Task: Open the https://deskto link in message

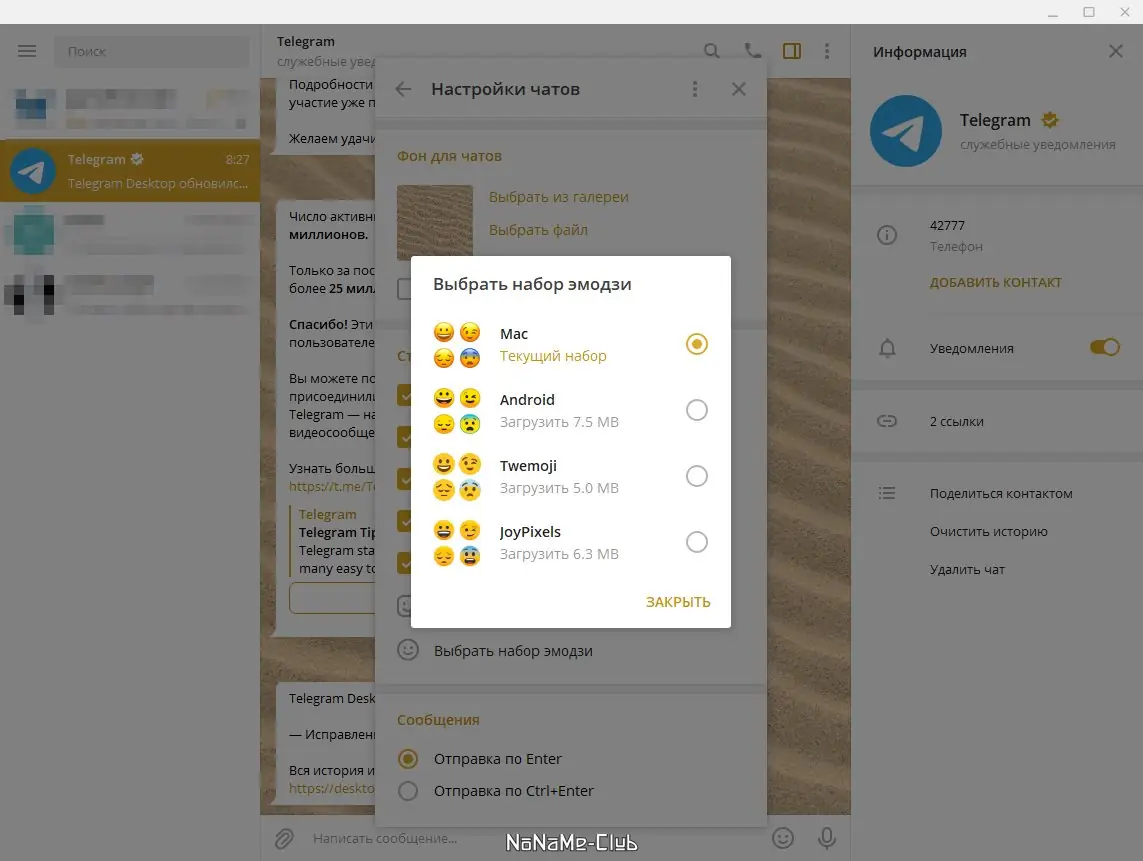Action: pyautogui.click(x=332, y=788)
